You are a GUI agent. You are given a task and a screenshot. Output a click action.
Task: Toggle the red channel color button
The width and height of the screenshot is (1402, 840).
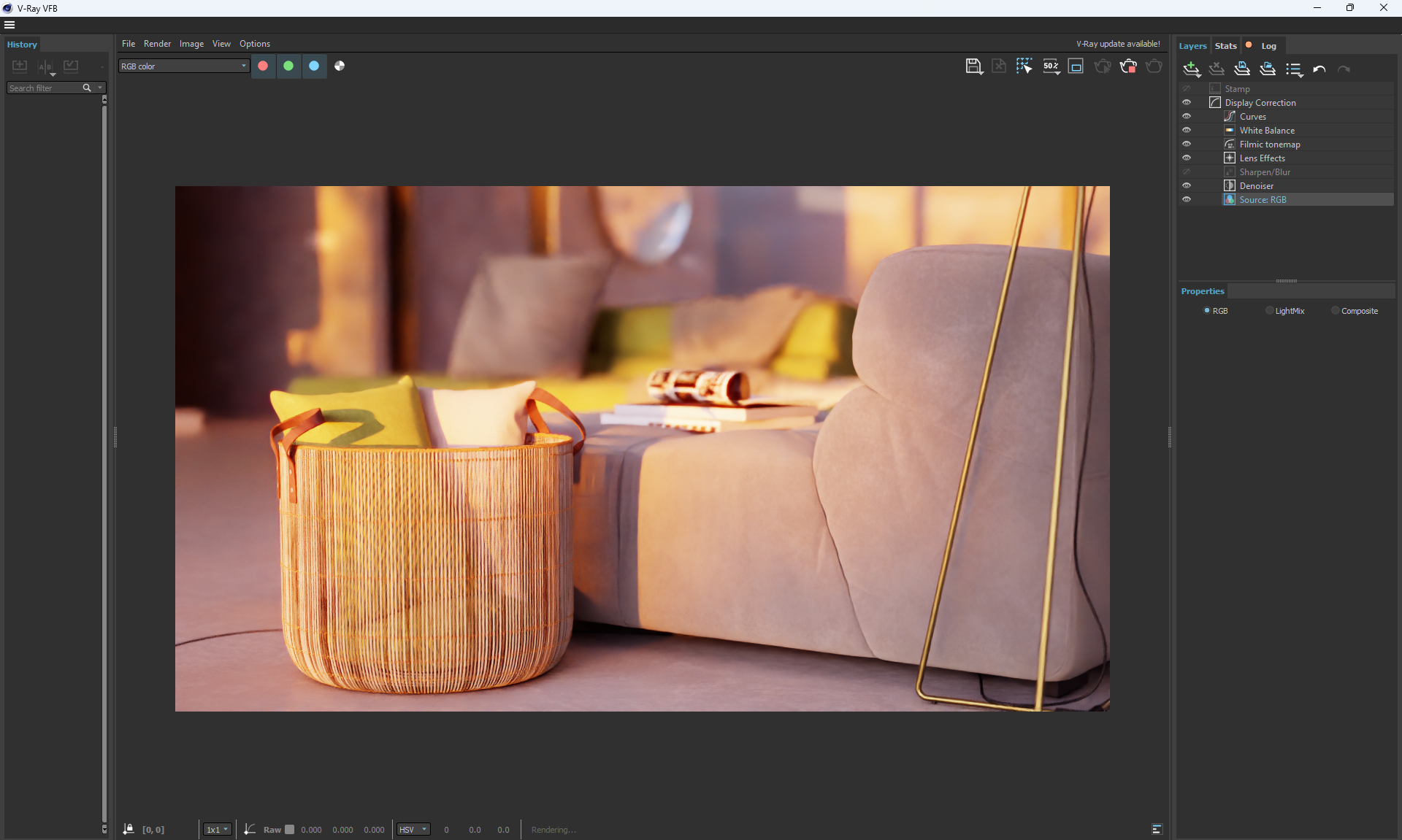[263, 66]
